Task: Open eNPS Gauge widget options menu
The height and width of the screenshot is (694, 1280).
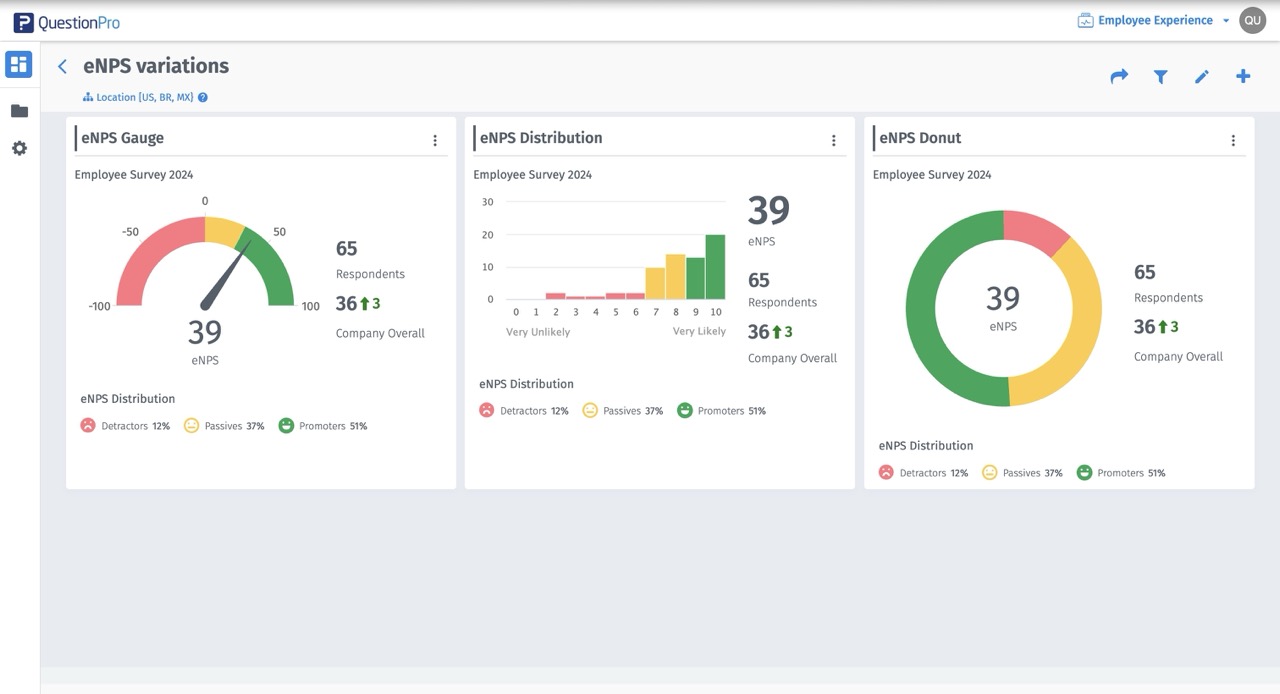Action: click(435, 141)
